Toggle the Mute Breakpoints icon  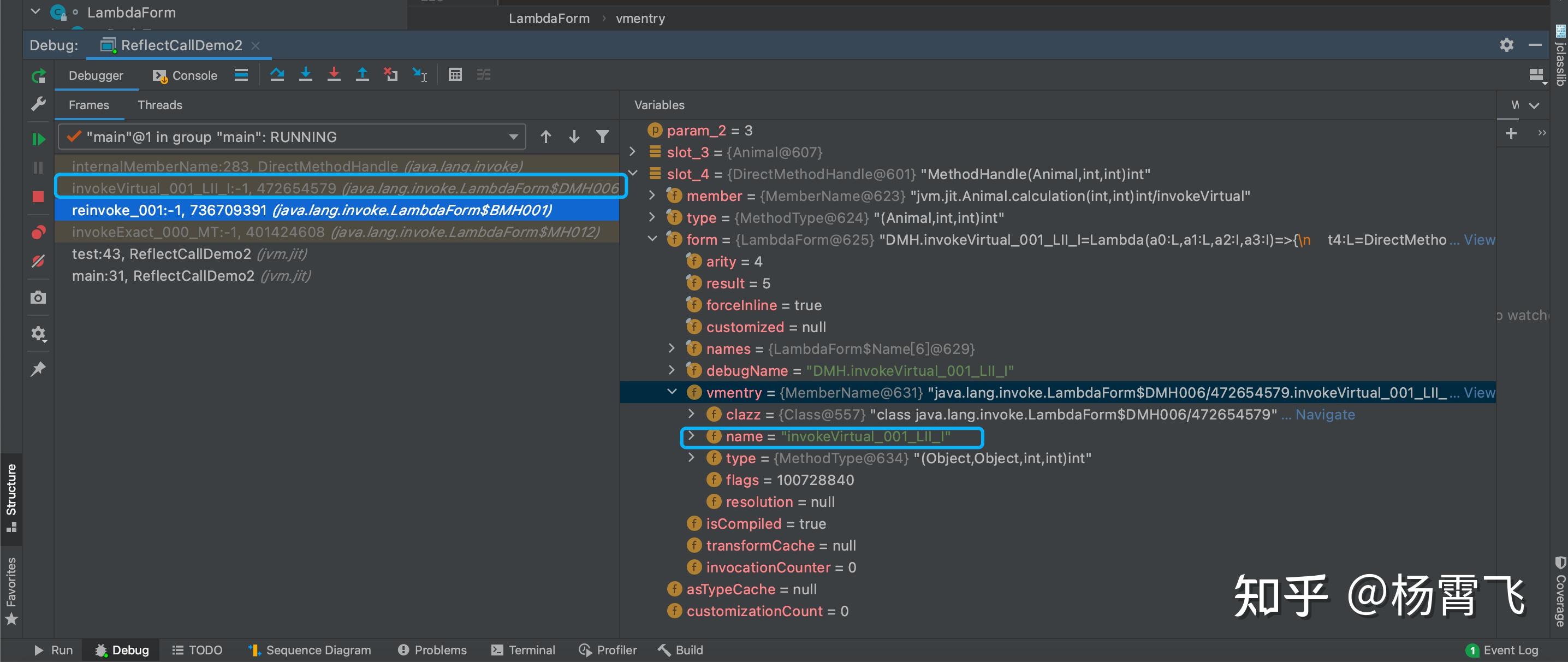(38, 261)
